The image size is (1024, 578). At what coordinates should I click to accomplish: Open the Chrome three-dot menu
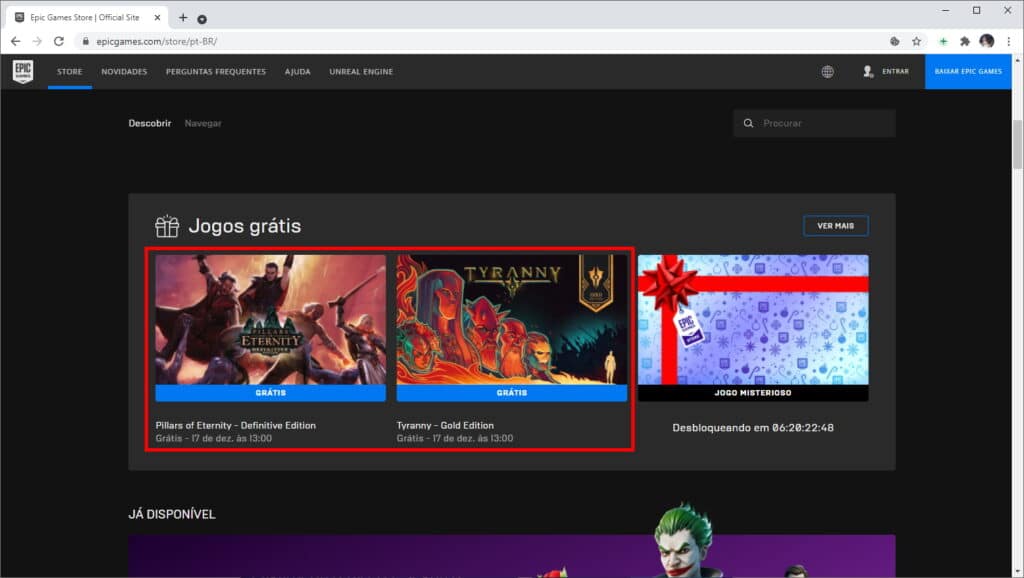[x=1008, y=41]
